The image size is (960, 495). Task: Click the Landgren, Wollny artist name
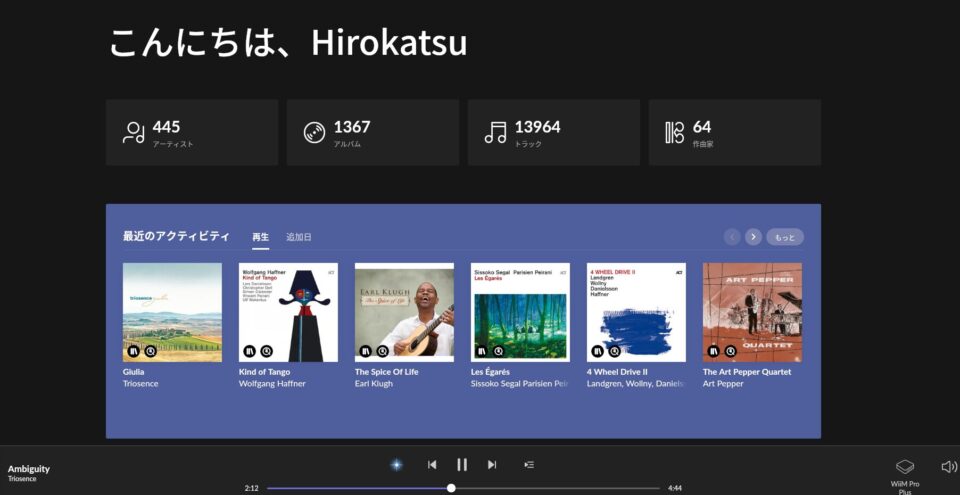pyautogui.click(x=636, y=384)
